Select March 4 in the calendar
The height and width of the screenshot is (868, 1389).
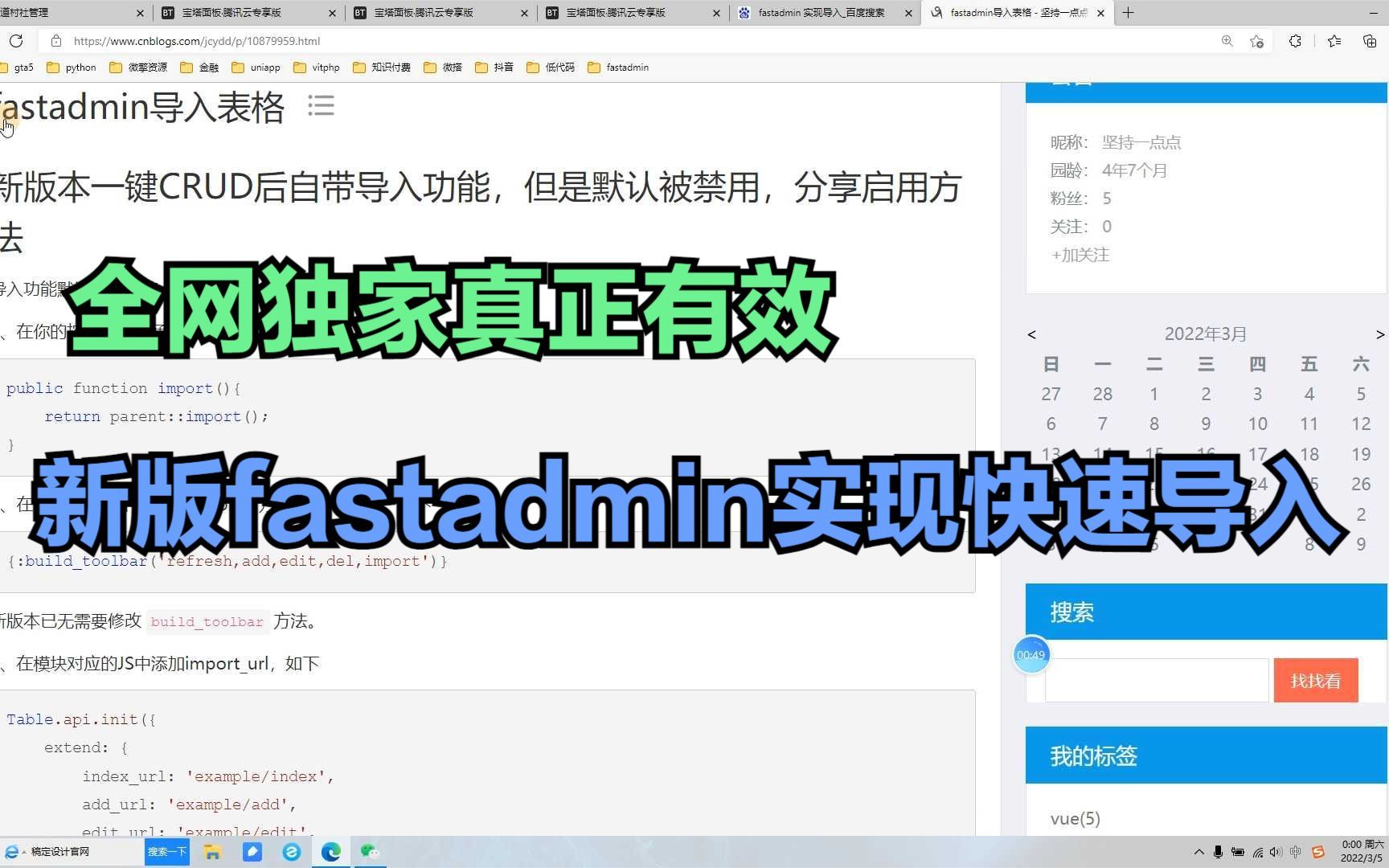pyautogui.click(x=1309, y=394)
